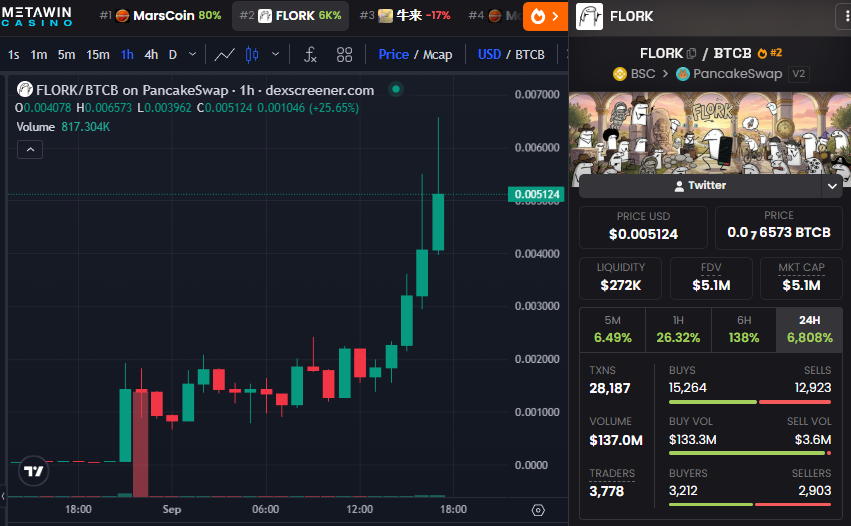Image resolution: width=851 pixels, height=526 pixels.
Task: Click the current price label 0.005124
Action: coord(536,194)
